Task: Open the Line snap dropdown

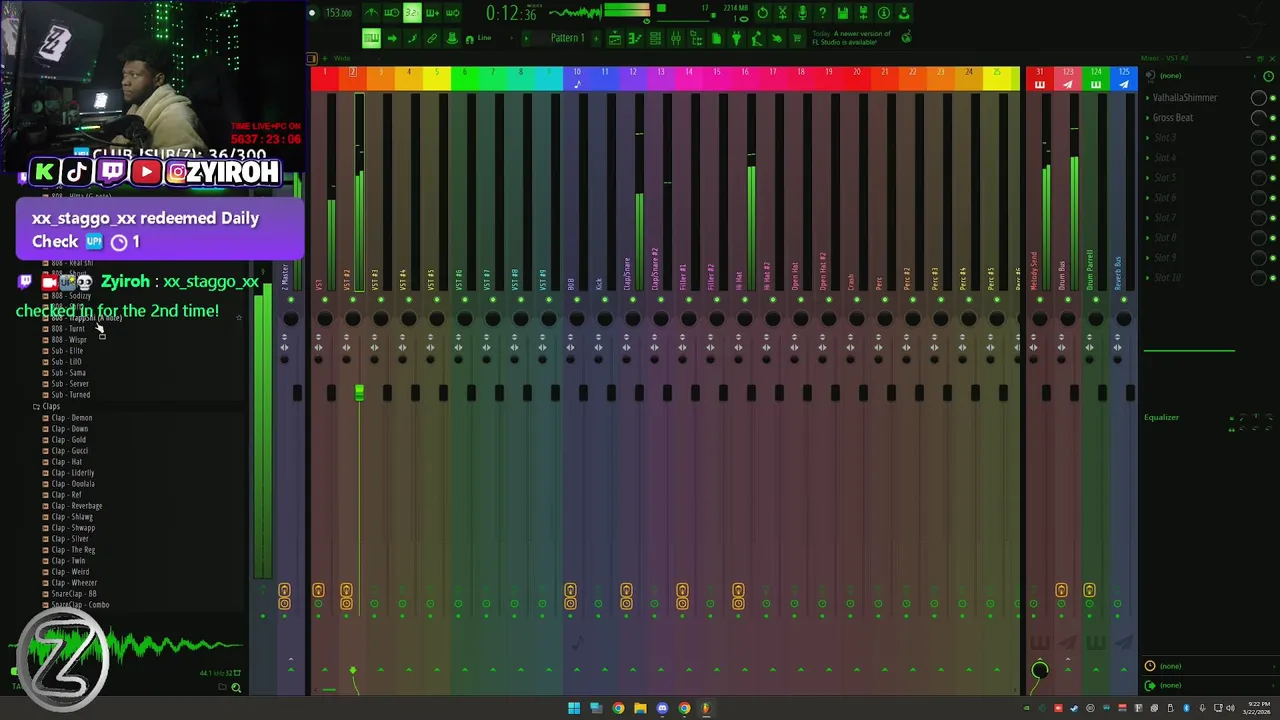Action: [x=484, y=38]
